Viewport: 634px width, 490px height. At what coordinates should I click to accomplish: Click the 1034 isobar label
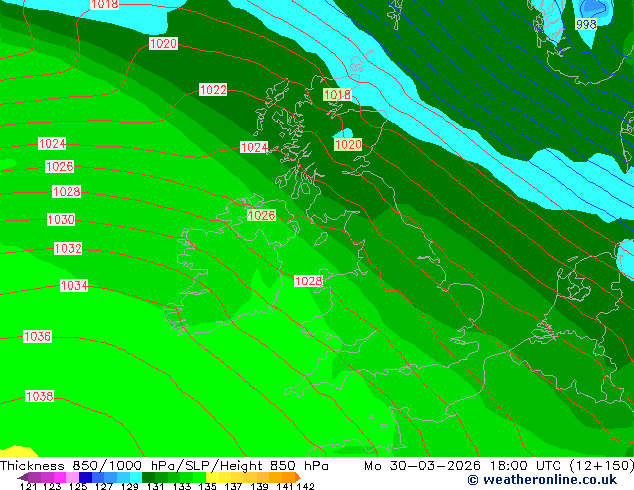coord(74,285)
